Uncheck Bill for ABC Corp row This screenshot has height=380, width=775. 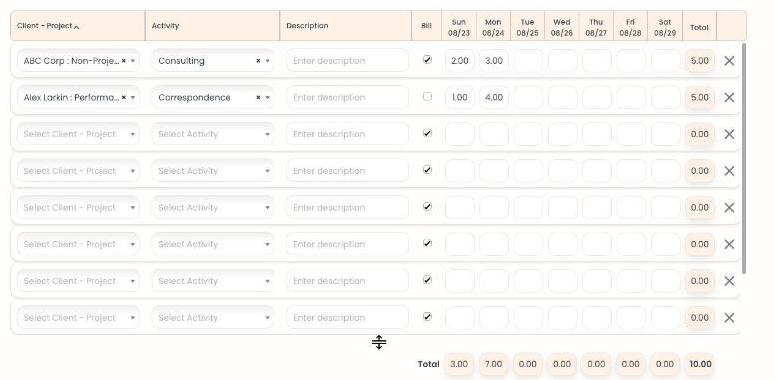click(x=427, y=60)
